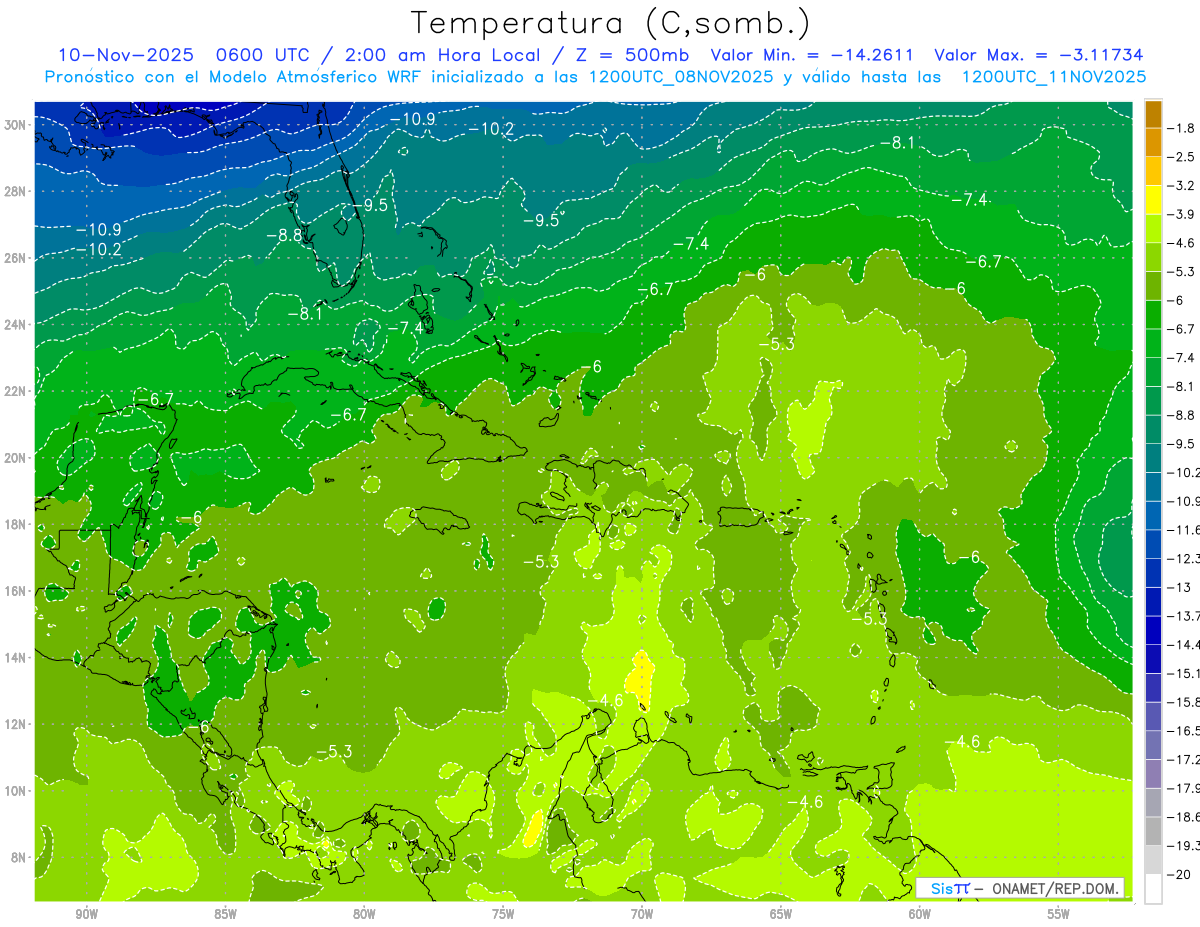Image resolution: width=1200 pixels, height=927 pixels.
Task: Click the "-3.9" color scale tick label
Action: point(1181,214)
